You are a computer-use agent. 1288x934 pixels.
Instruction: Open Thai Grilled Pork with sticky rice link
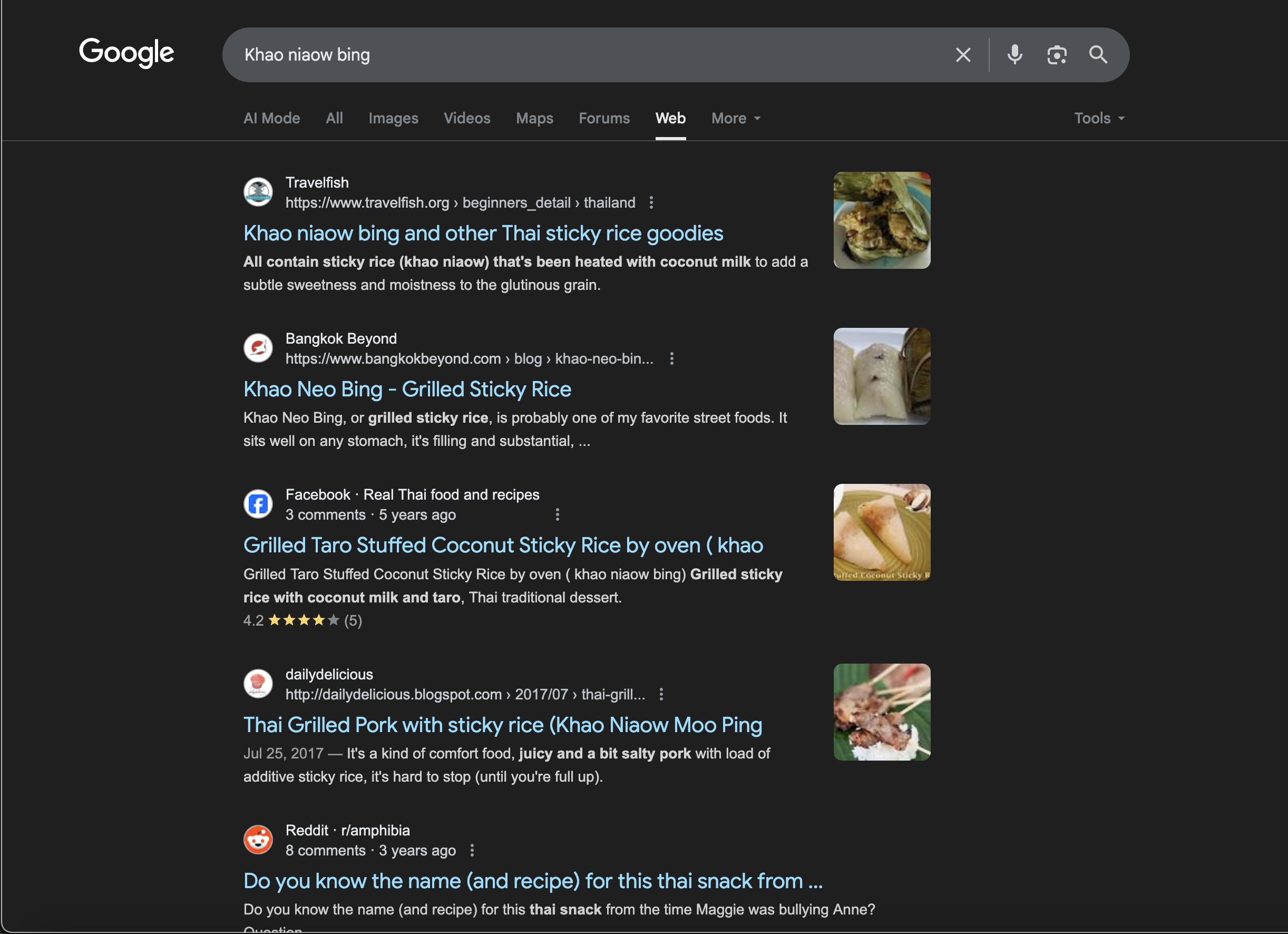[x=502, y=725]
